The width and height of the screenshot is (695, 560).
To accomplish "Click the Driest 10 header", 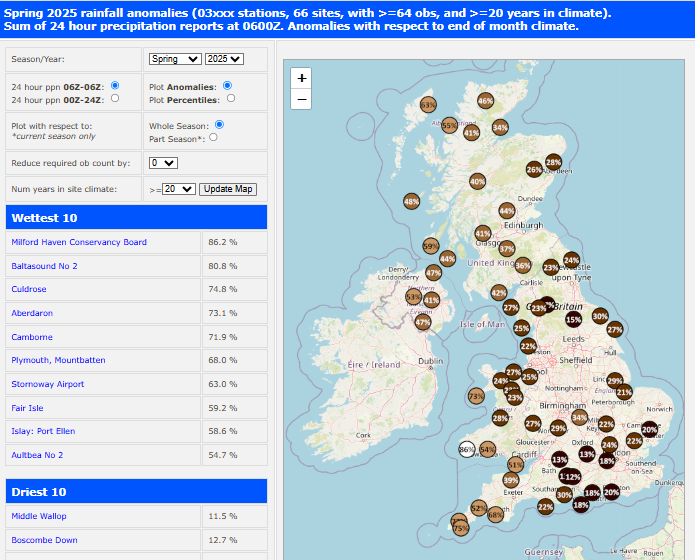I will point(137,491).
